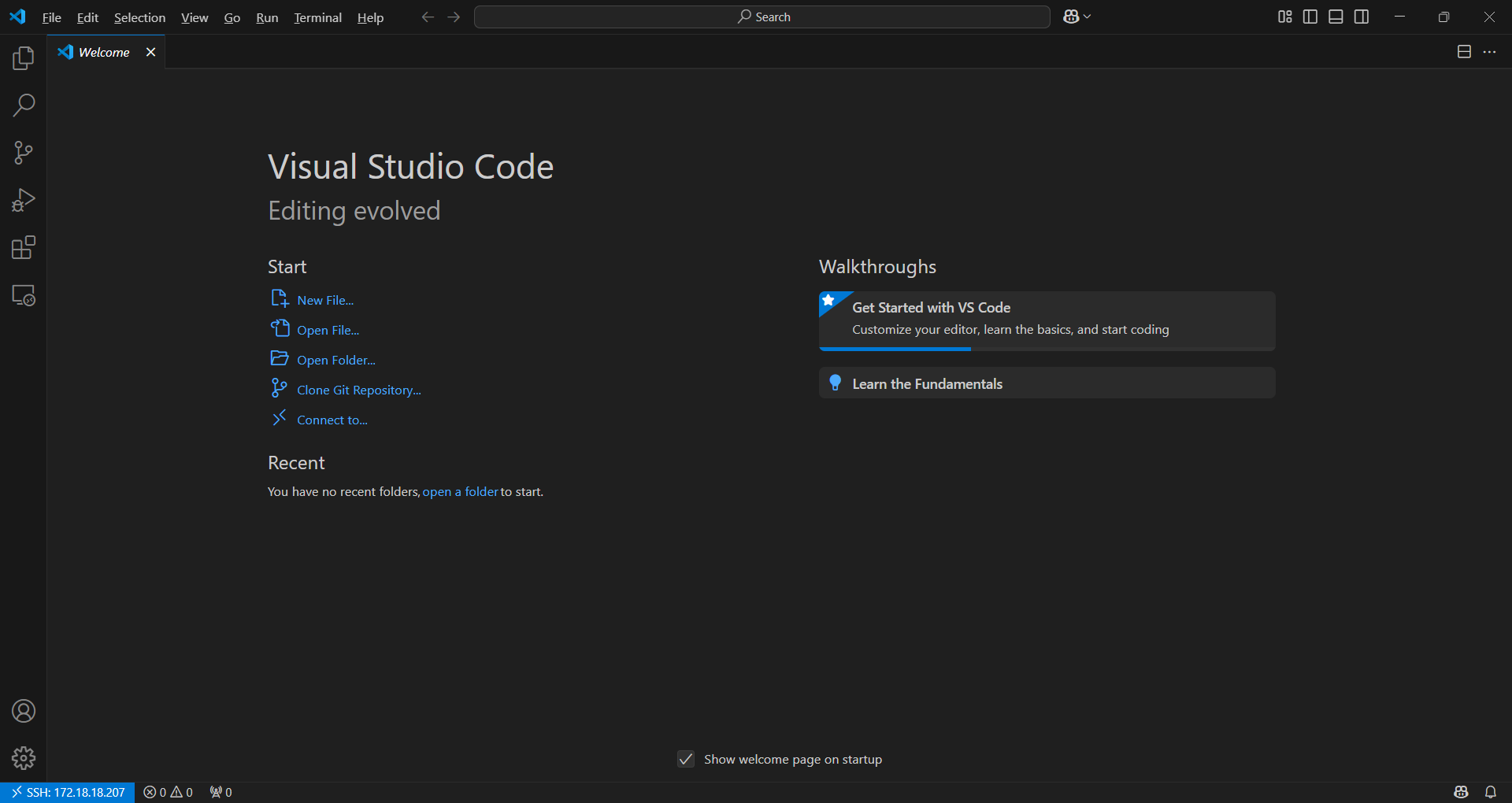
Task: Click Clone Git Repository... link
Action: point(359,390)
